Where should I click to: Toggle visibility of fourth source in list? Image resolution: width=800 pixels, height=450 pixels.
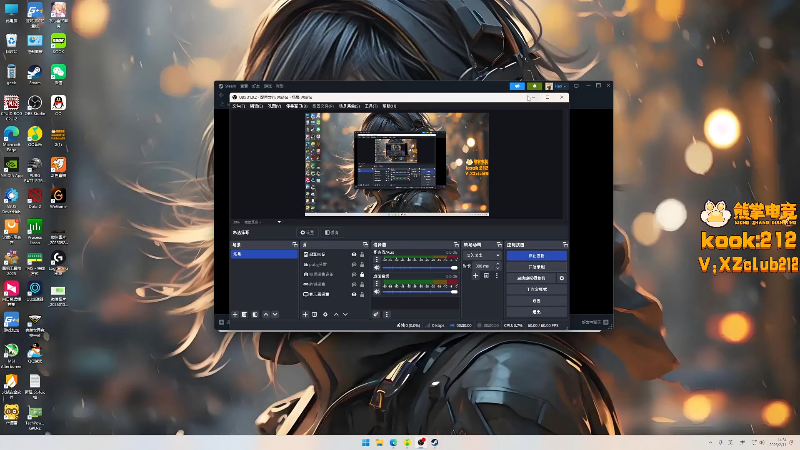coord(354,284)
